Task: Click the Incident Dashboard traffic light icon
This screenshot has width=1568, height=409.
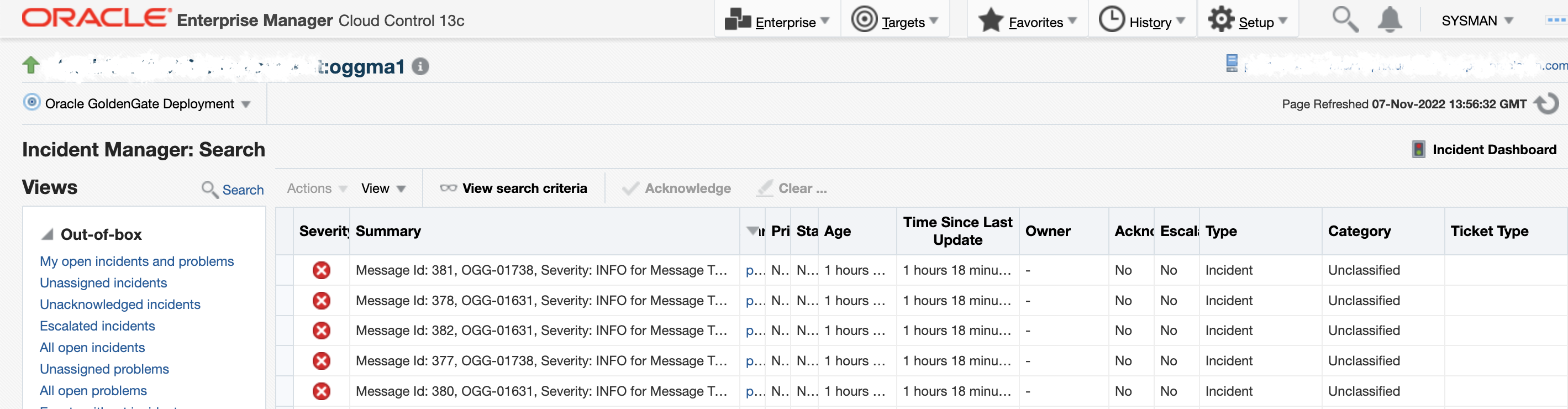Action: 1418,150
